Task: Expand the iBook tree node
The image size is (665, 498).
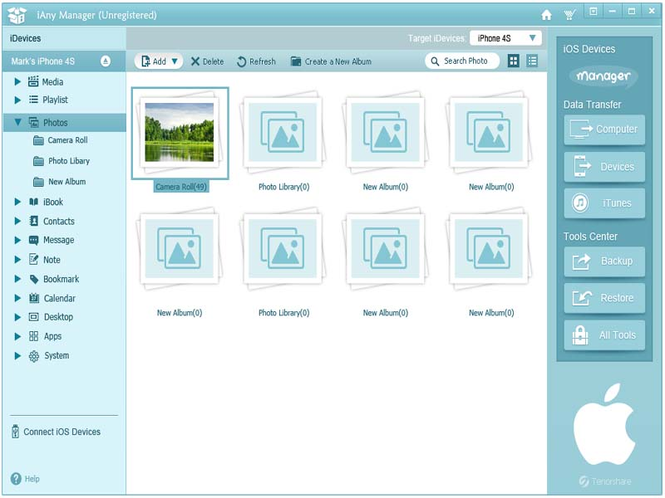Action: tap(17, 201)
